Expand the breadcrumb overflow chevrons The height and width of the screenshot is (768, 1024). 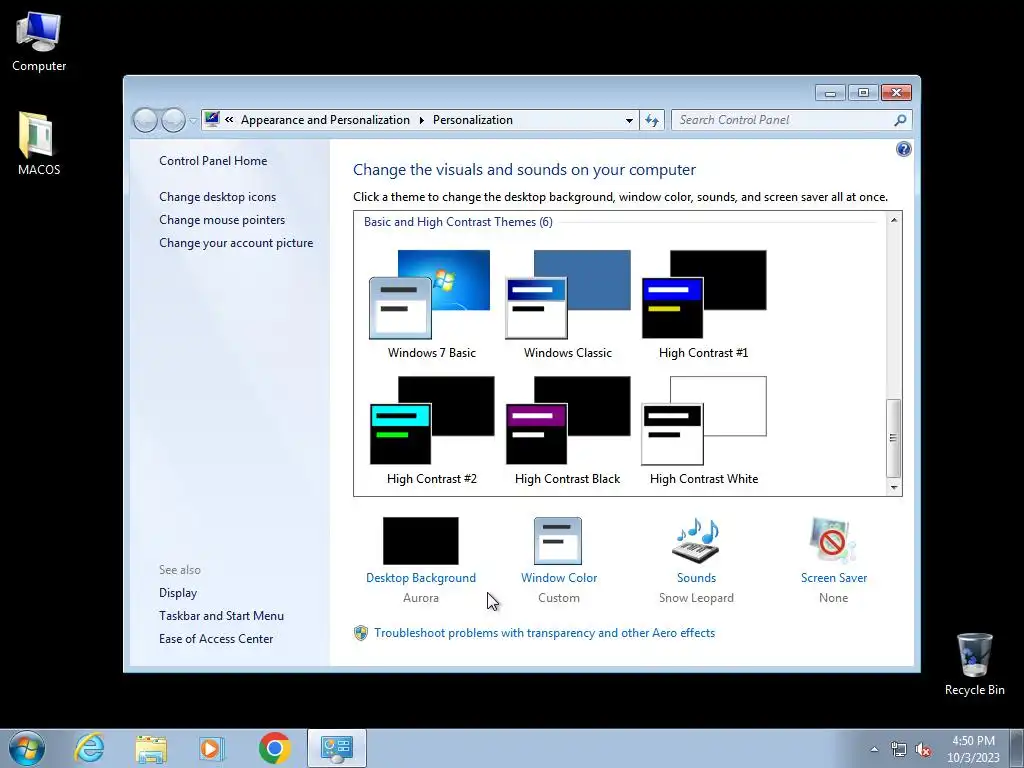click(x=229, y=120)
